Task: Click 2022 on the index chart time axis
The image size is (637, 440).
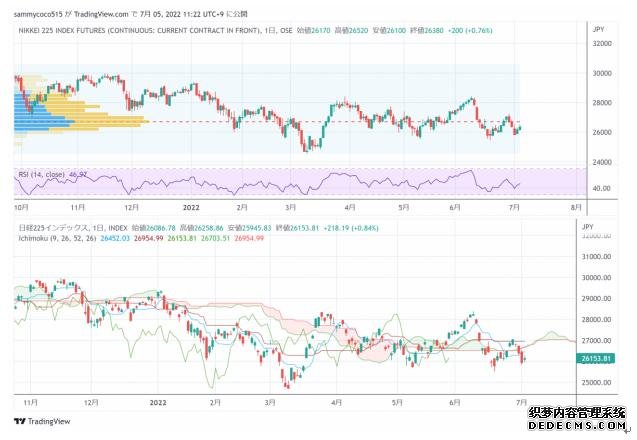Action: point(158,403)
